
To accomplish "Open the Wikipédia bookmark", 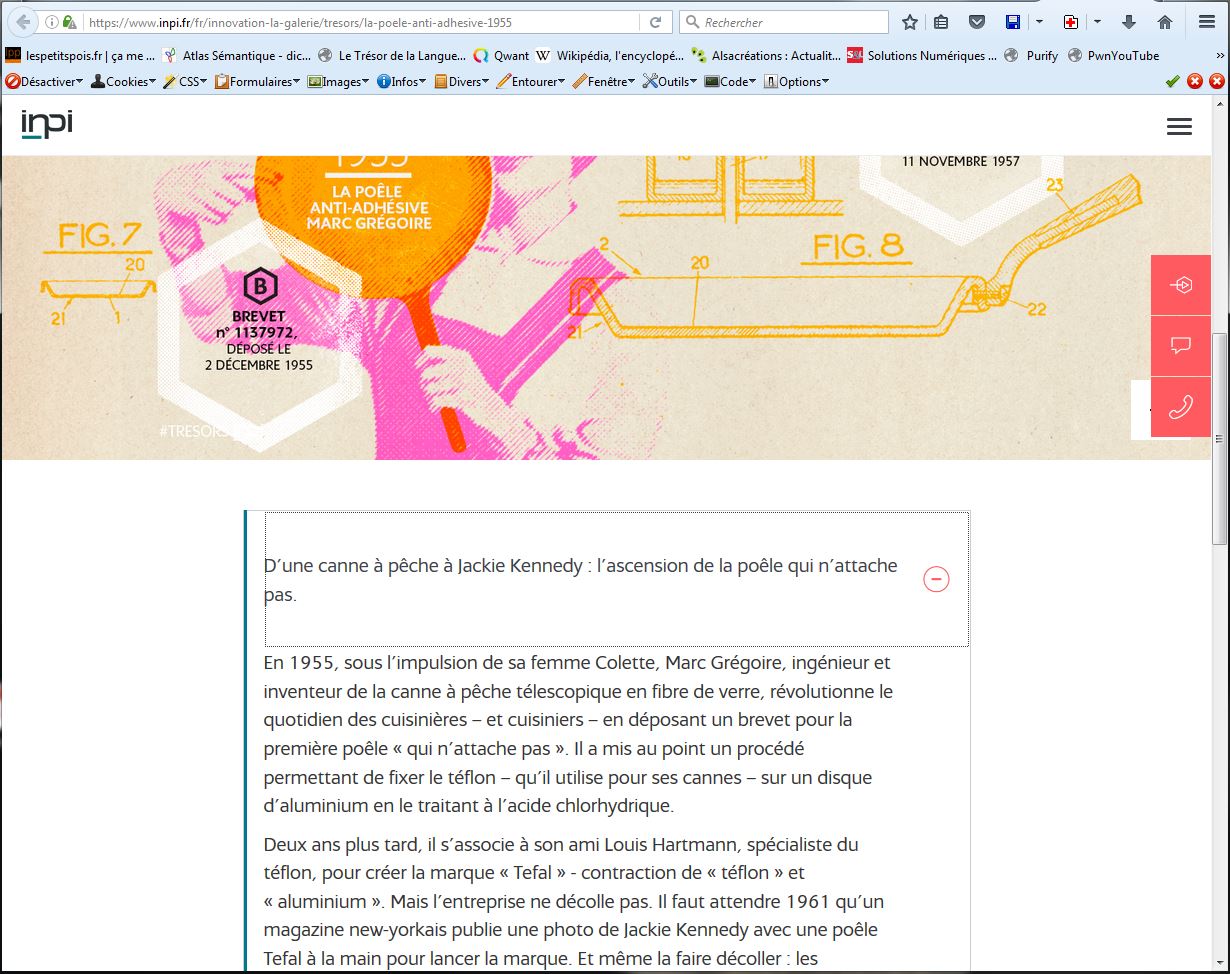I will tap(610, 56).
